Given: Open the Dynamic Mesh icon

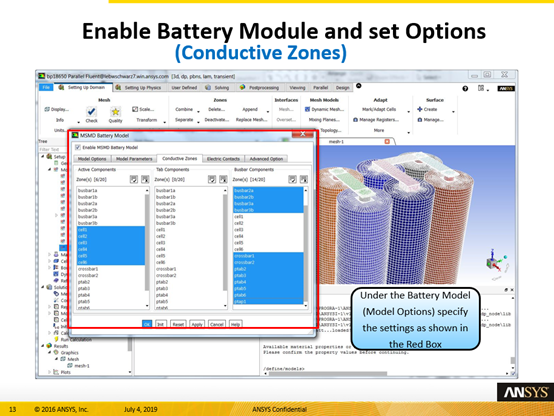Looking at the screenshot, I should 307,109.
